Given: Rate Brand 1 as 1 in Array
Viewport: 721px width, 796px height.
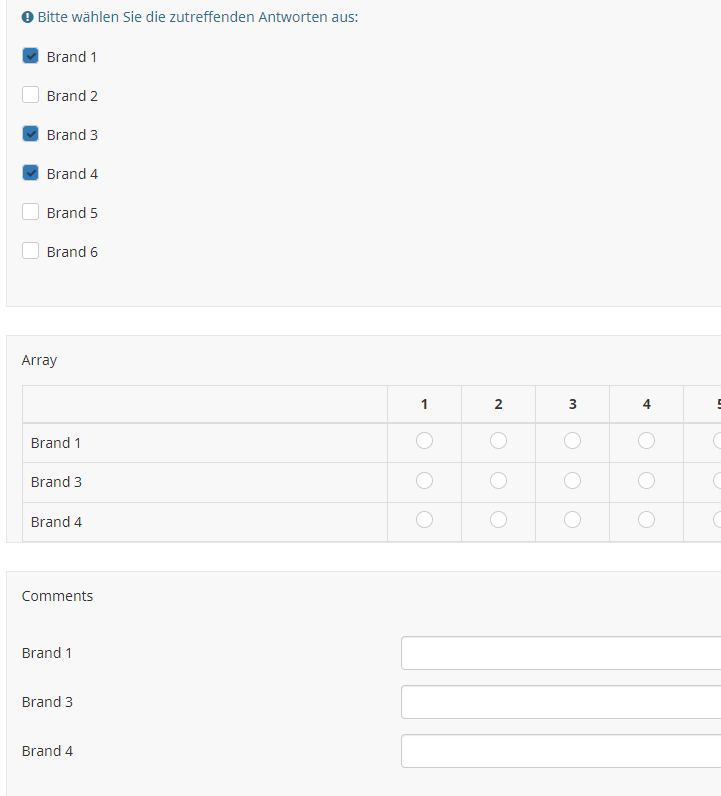Looking at the screenshot, I should 424,441.
